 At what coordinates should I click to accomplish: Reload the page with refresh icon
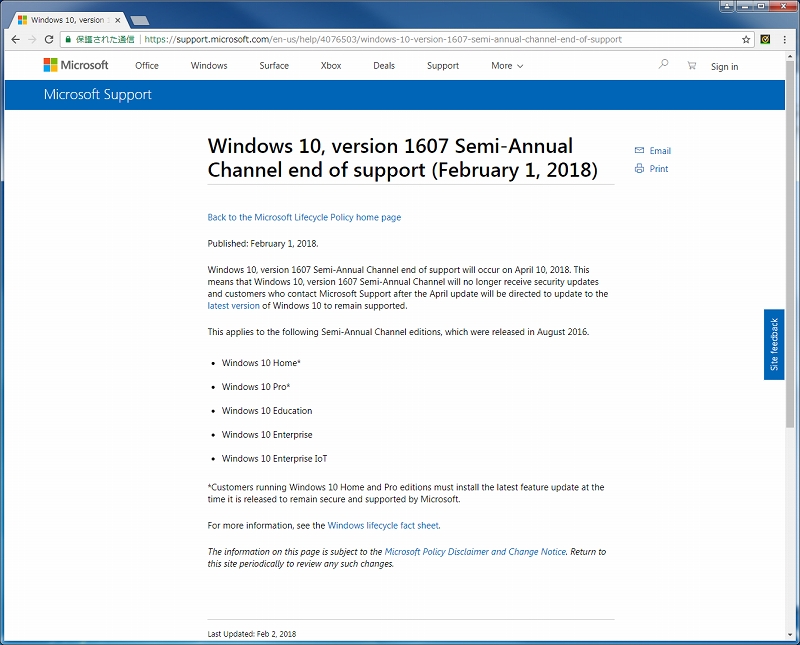[x=49, y=39]
